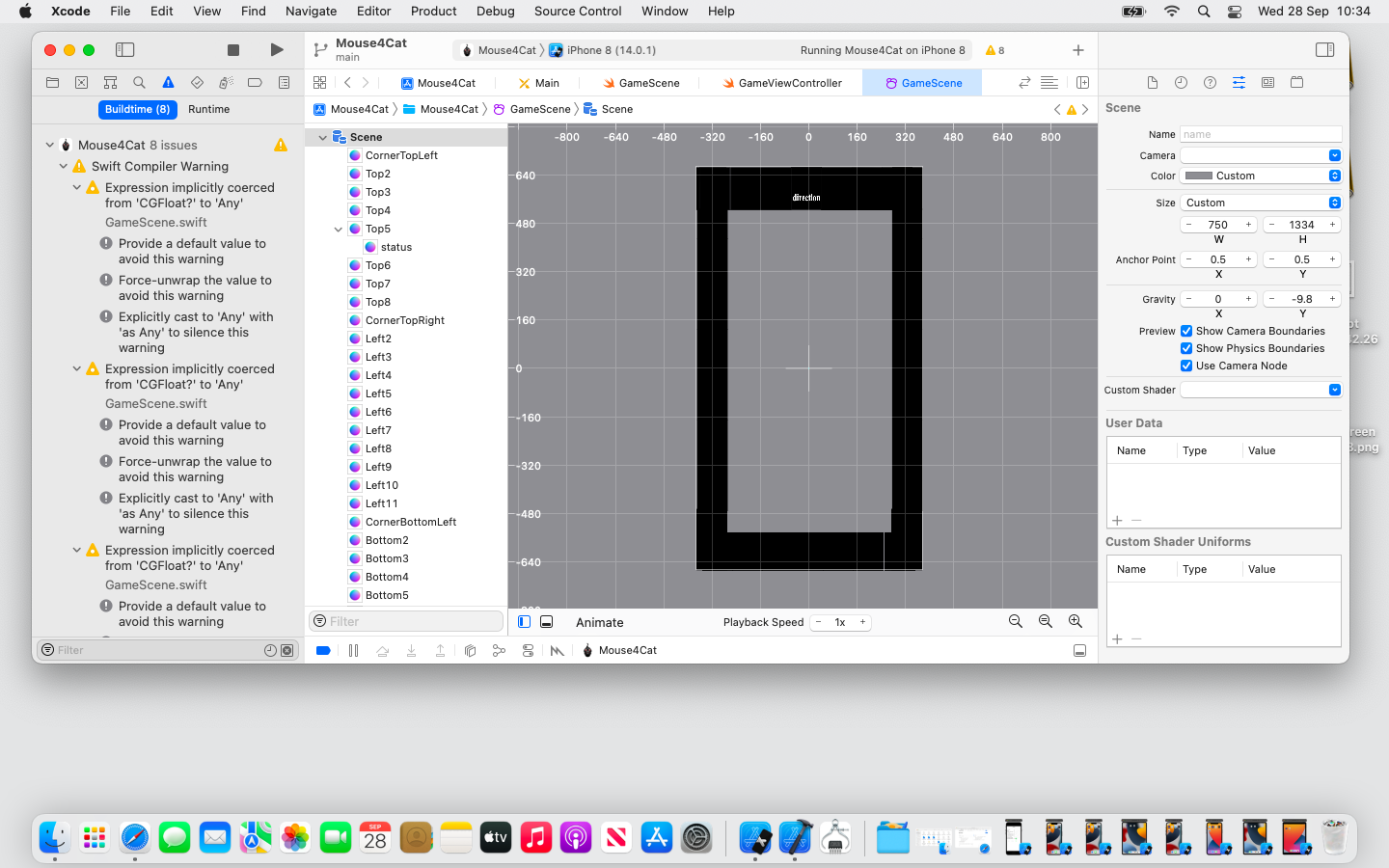Open the Quick Help inspector icon

(x=1210, y=83)
